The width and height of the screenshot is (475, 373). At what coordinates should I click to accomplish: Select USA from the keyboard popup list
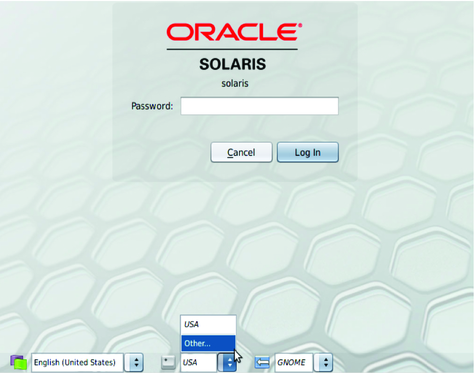208,324
